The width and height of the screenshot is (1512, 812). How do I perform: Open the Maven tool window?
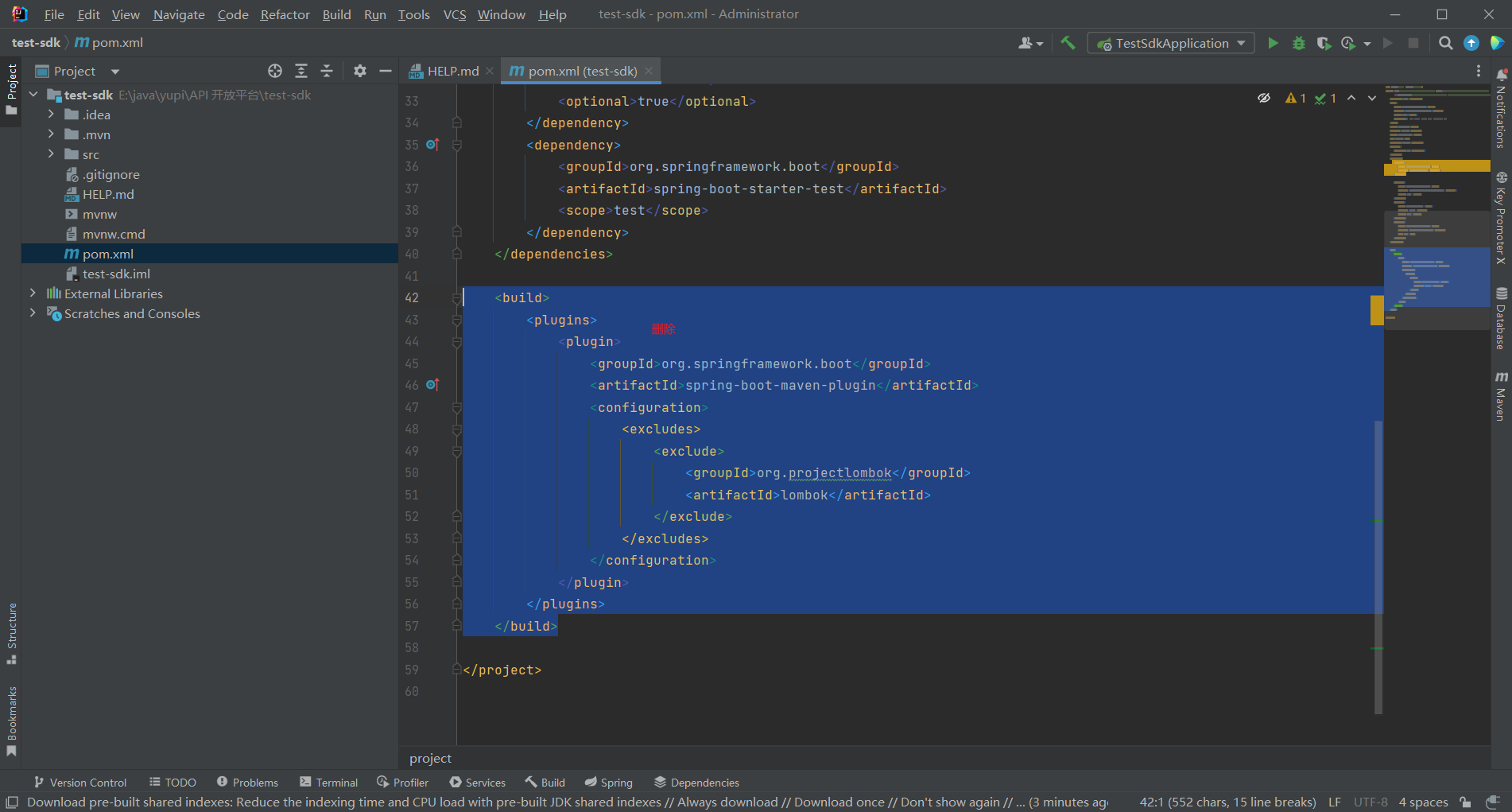1501,395
